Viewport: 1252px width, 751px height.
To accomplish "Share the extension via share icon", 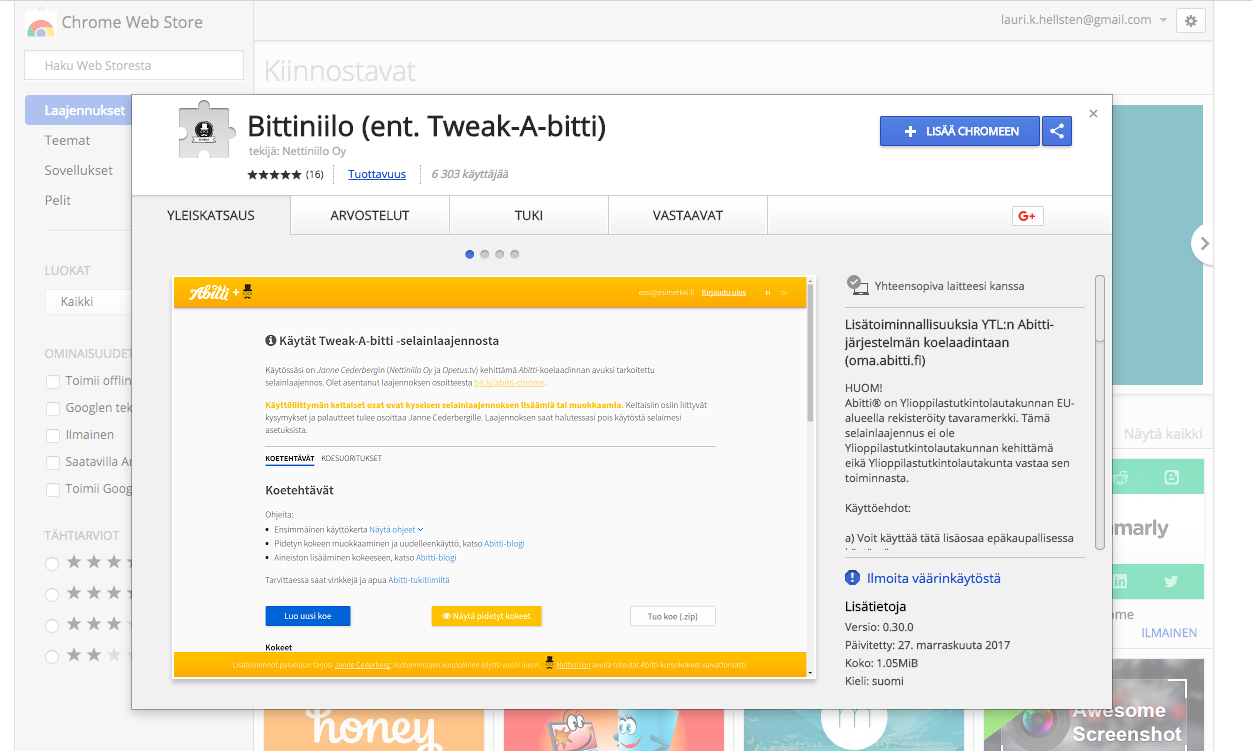I will pyautogui.click(x=1057, y=131).
